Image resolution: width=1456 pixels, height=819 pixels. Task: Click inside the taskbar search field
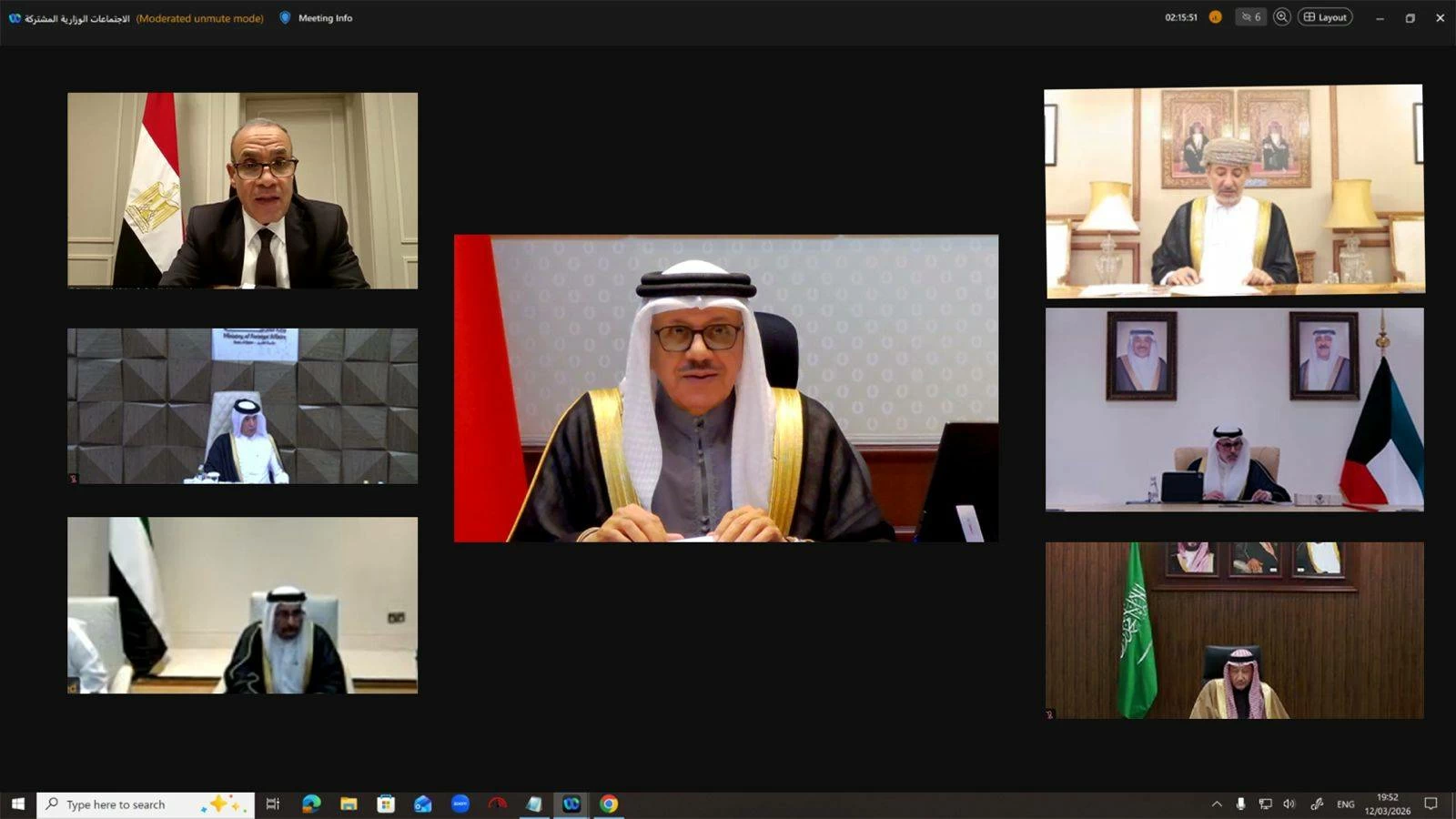[146, 804]
